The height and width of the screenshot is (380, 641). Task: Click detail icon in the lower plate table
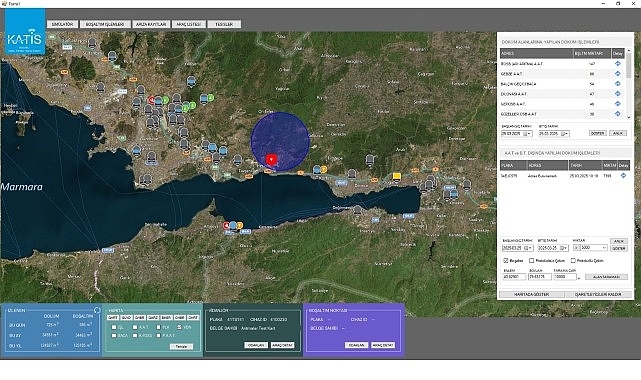(x=623, y=175)
